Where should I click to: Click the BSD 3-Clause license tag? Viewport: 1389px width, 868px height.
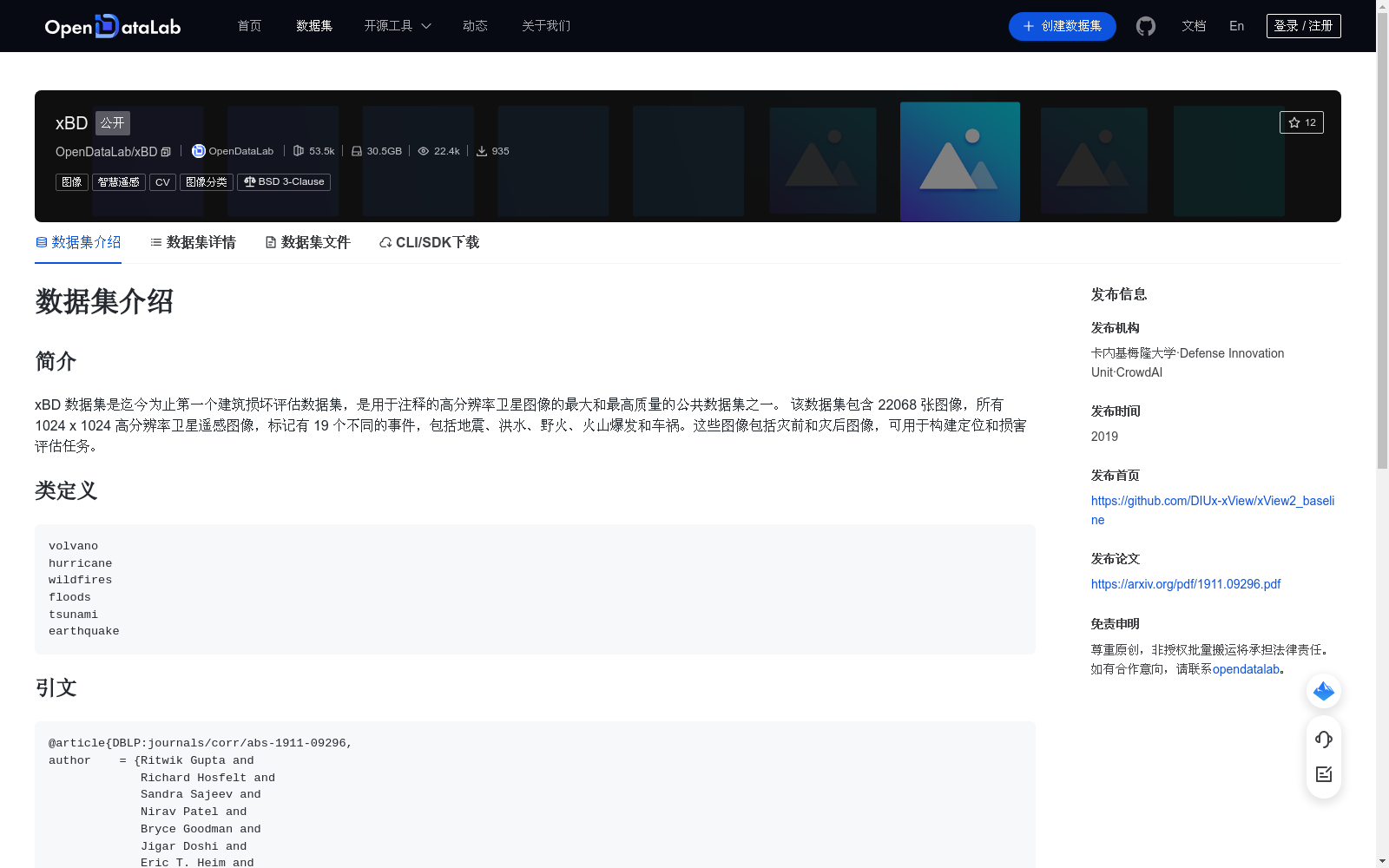(x=284, y=182)
